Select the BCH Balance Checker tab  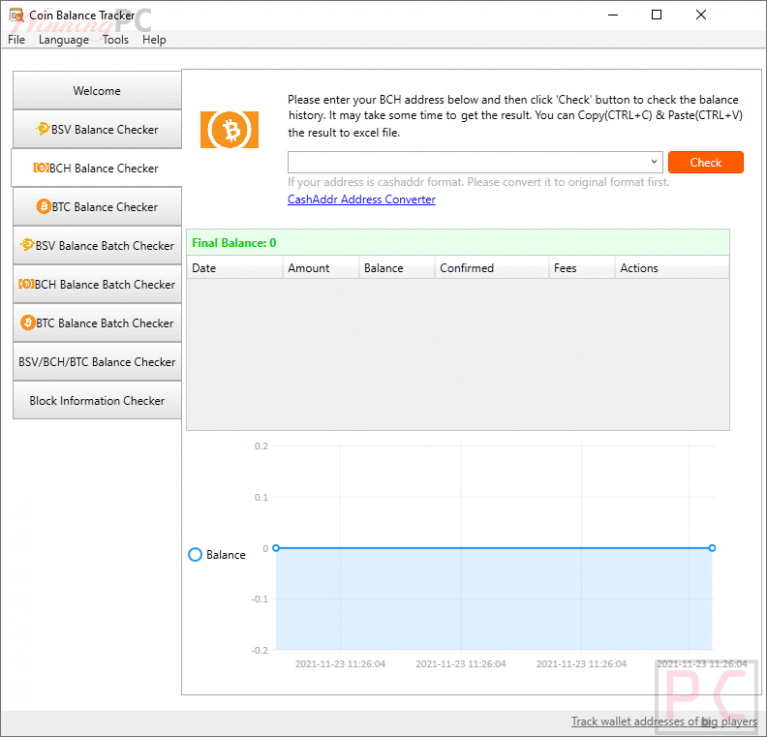pos(97,168)
